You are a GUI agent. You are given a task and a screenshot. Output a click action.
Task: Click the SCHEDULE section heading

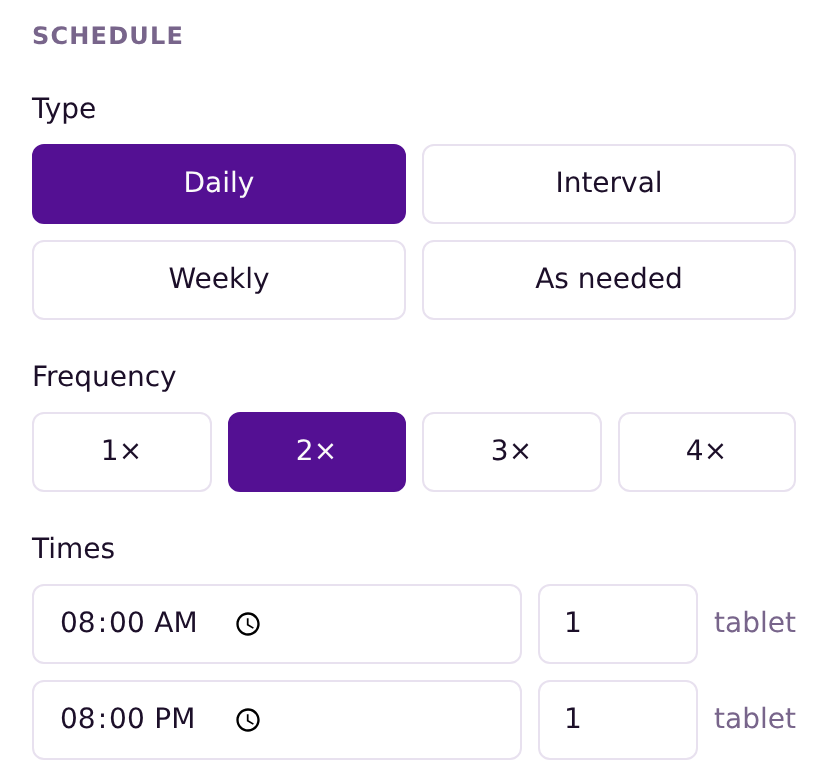108,36
